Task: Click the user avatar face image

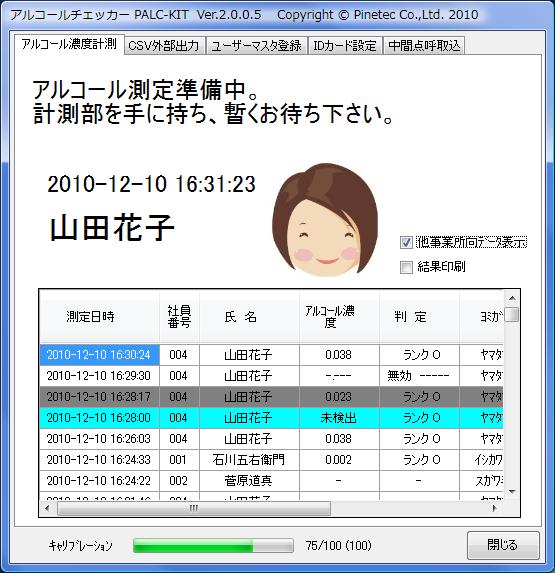Action: pos(324,219)
